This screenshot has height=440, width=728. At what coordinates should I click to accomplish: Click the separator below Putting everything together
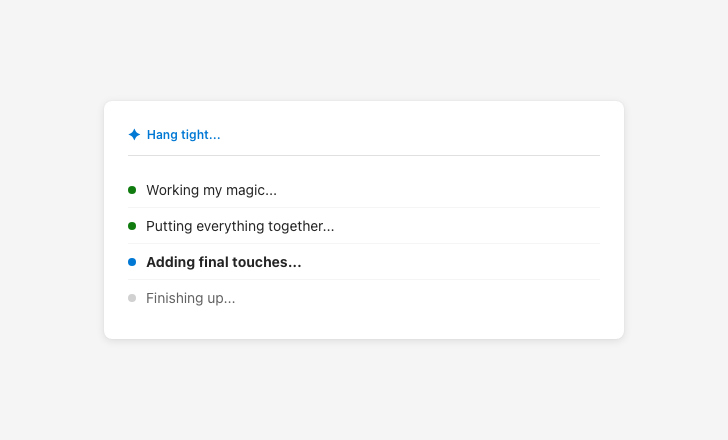pos(364,244)
